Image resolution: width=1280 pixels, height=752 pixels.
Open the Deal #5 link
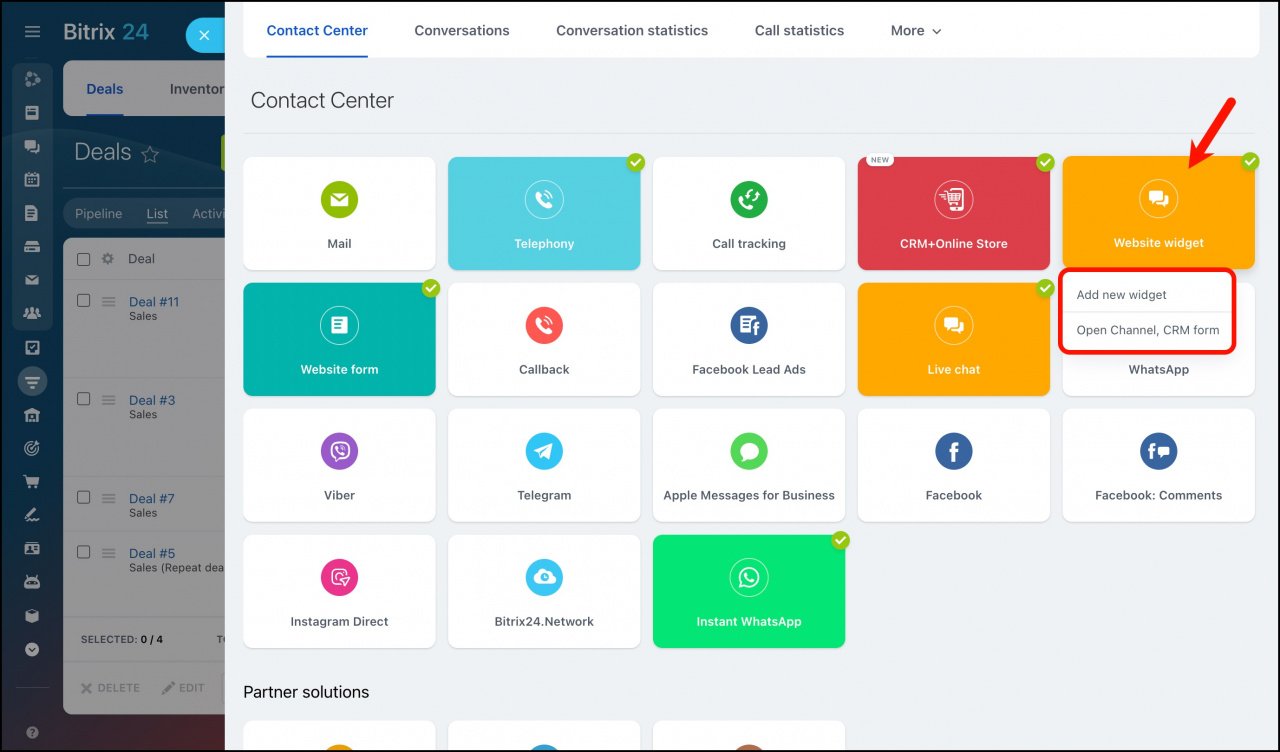[x=152, y=553]
